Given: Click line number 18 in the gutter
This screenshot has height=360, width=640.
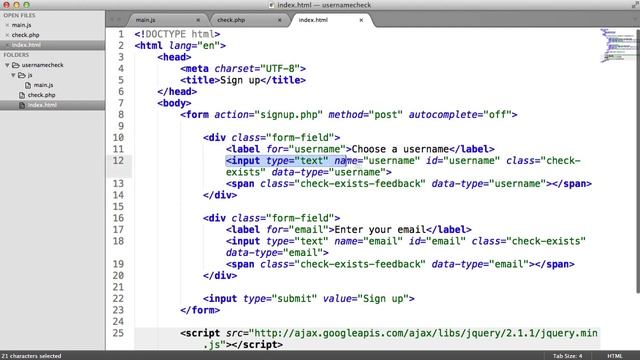Looking at the screenshot, I should pyautogui.click(x=118, y=241).
